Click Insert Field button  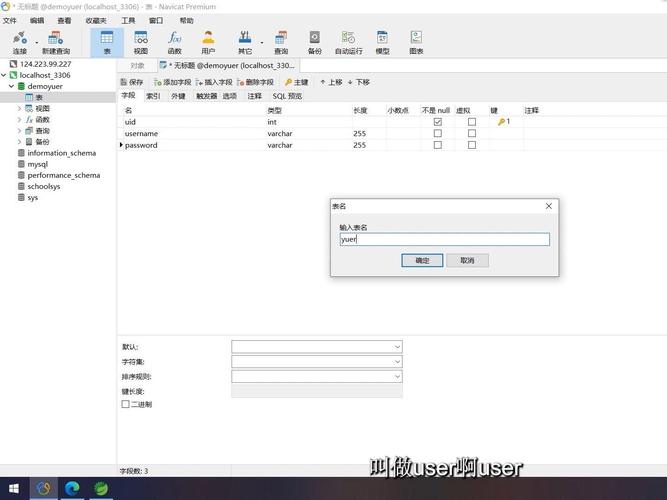(x=214, y=82)
